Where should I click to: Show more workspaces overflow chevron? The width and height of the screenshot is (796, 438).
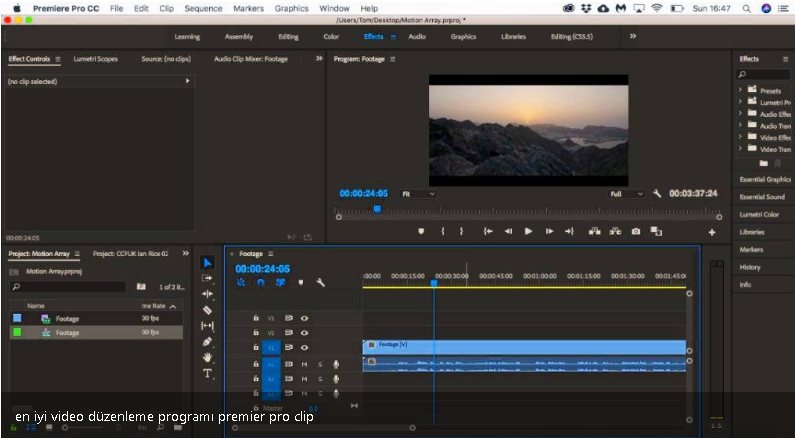pyautogui.click(x=633, y=36)
